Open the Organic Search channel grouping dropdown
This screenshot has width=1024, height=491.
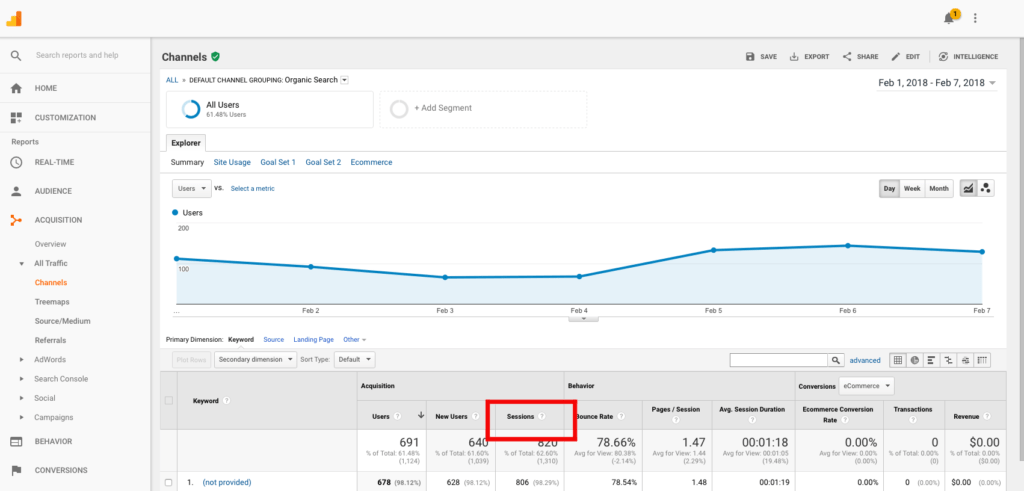(x=345, y=80)
